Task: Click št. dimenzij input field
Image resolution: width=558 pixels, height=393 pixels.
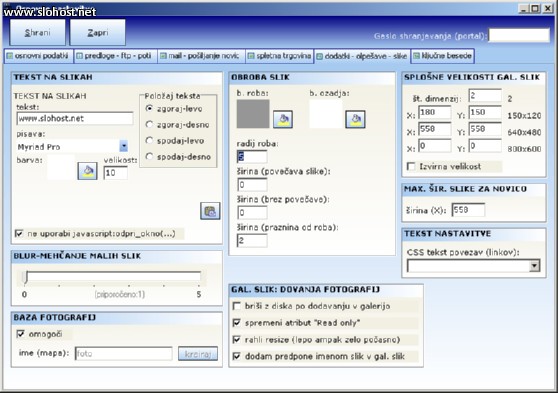Action: click(x=485, y=95)
